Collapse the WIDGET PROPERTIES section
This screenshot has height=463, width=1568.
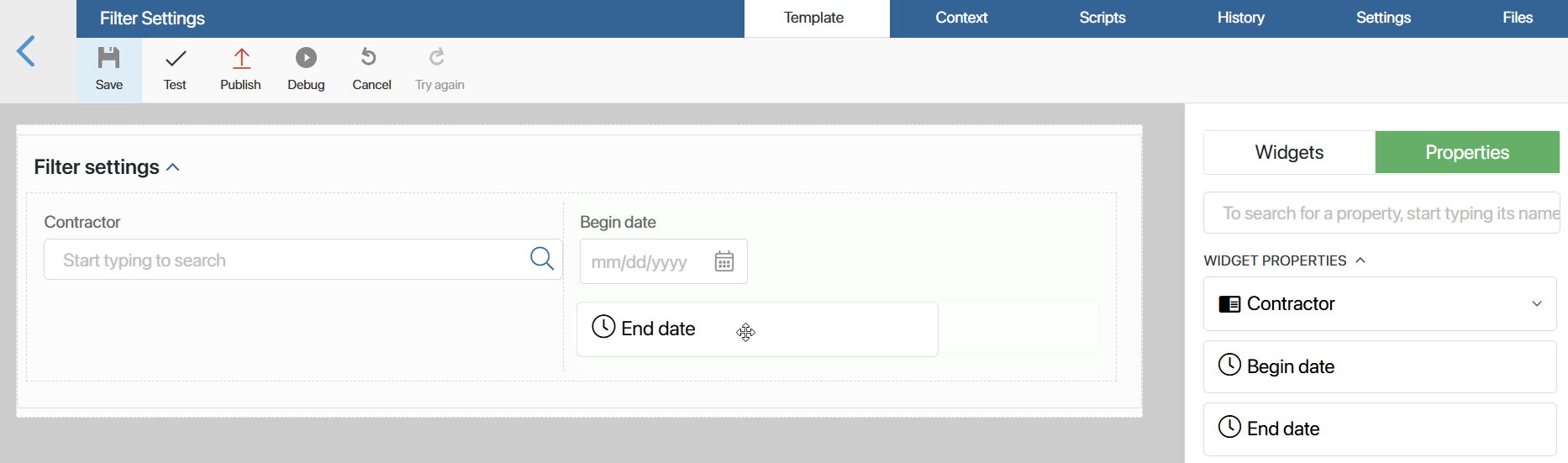point(1360,260)
